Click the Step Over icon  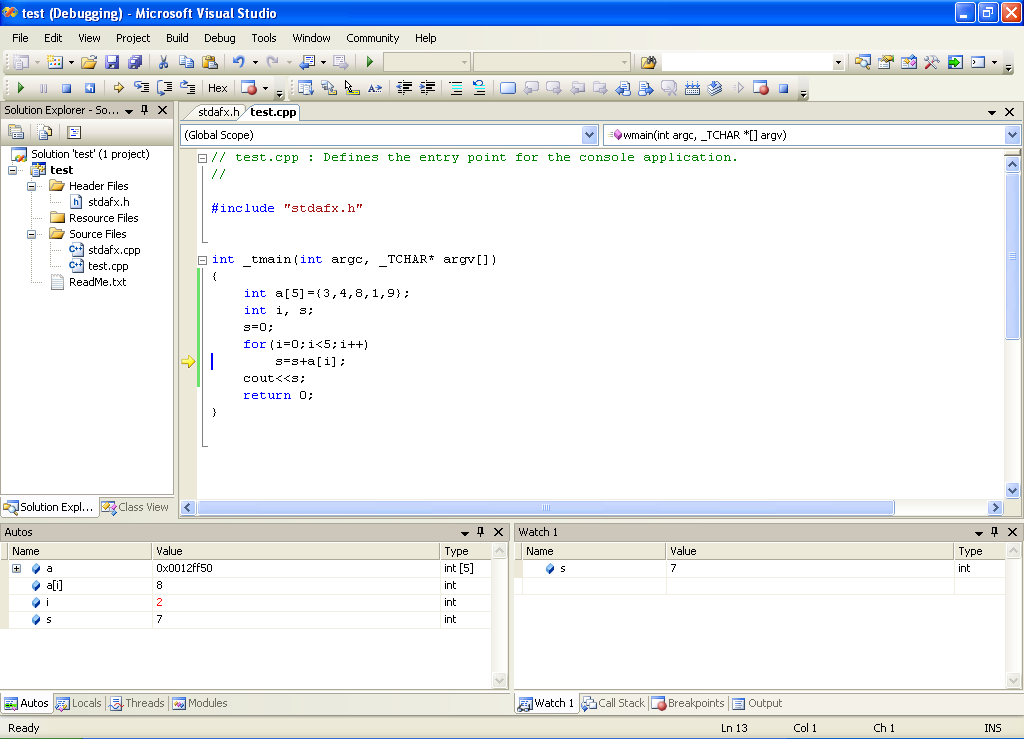(165, 88)
